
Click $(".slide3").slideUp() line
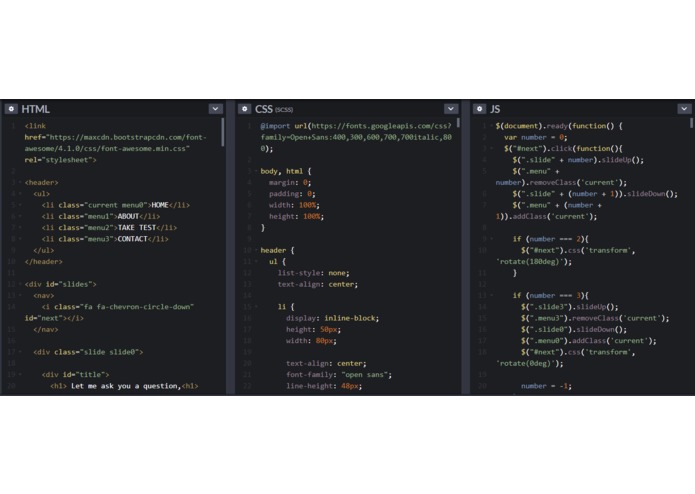pyautogui.click(x=570, y=307)
